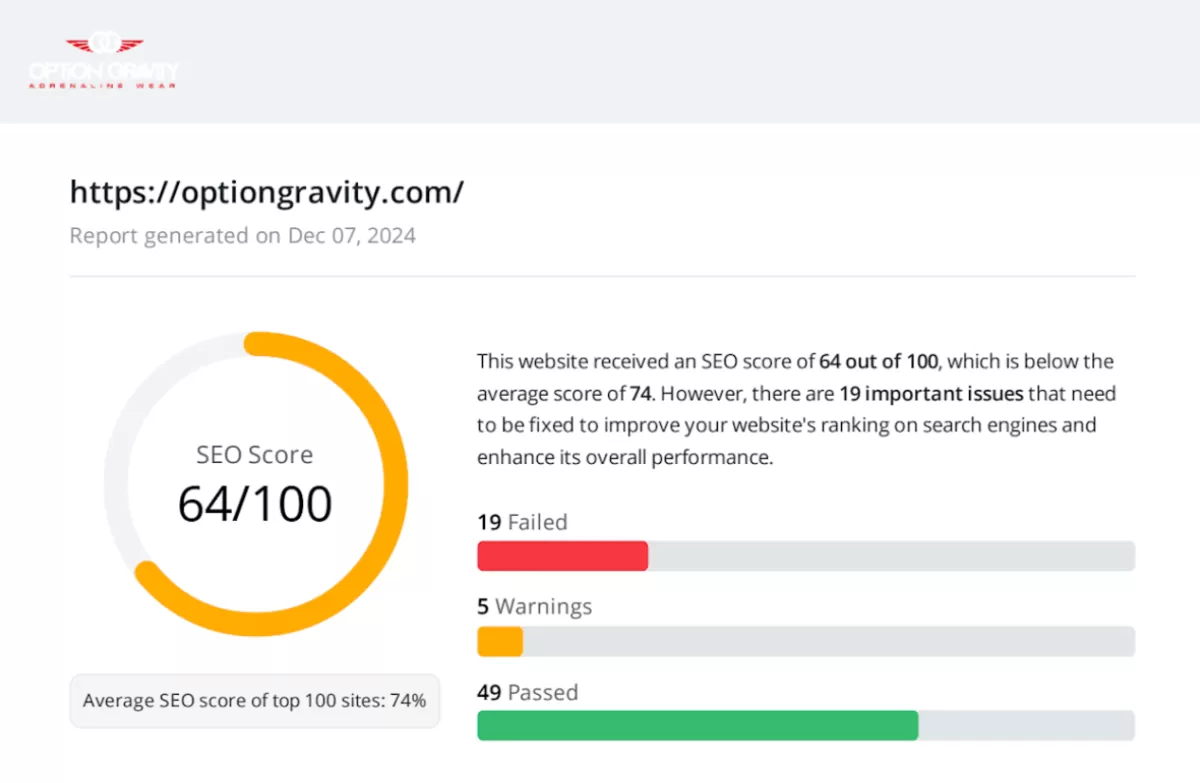This screenshot has width=1200, height=783.
Task: Click the 'SEO Score' label inside gauge
Action: click(x=255, y=455)
